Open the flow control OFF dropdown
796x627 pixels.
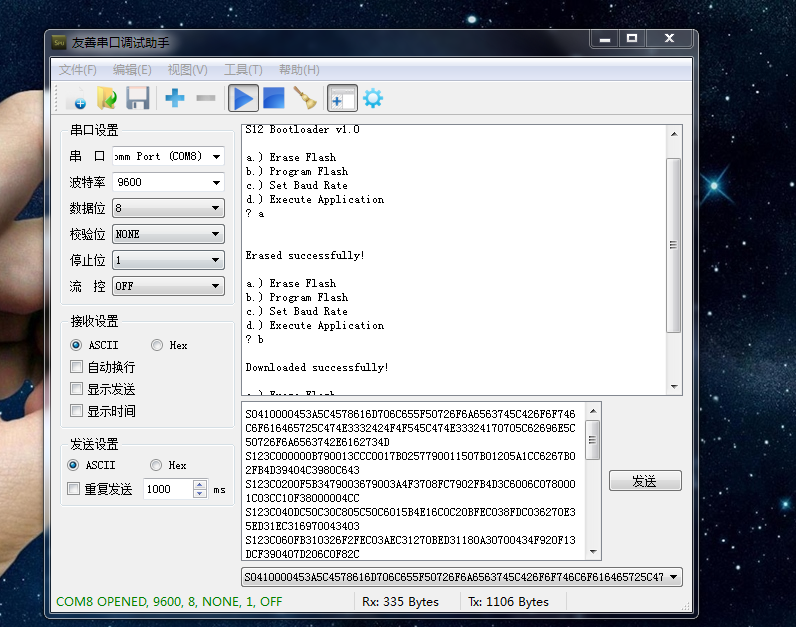tap(168, 286)
